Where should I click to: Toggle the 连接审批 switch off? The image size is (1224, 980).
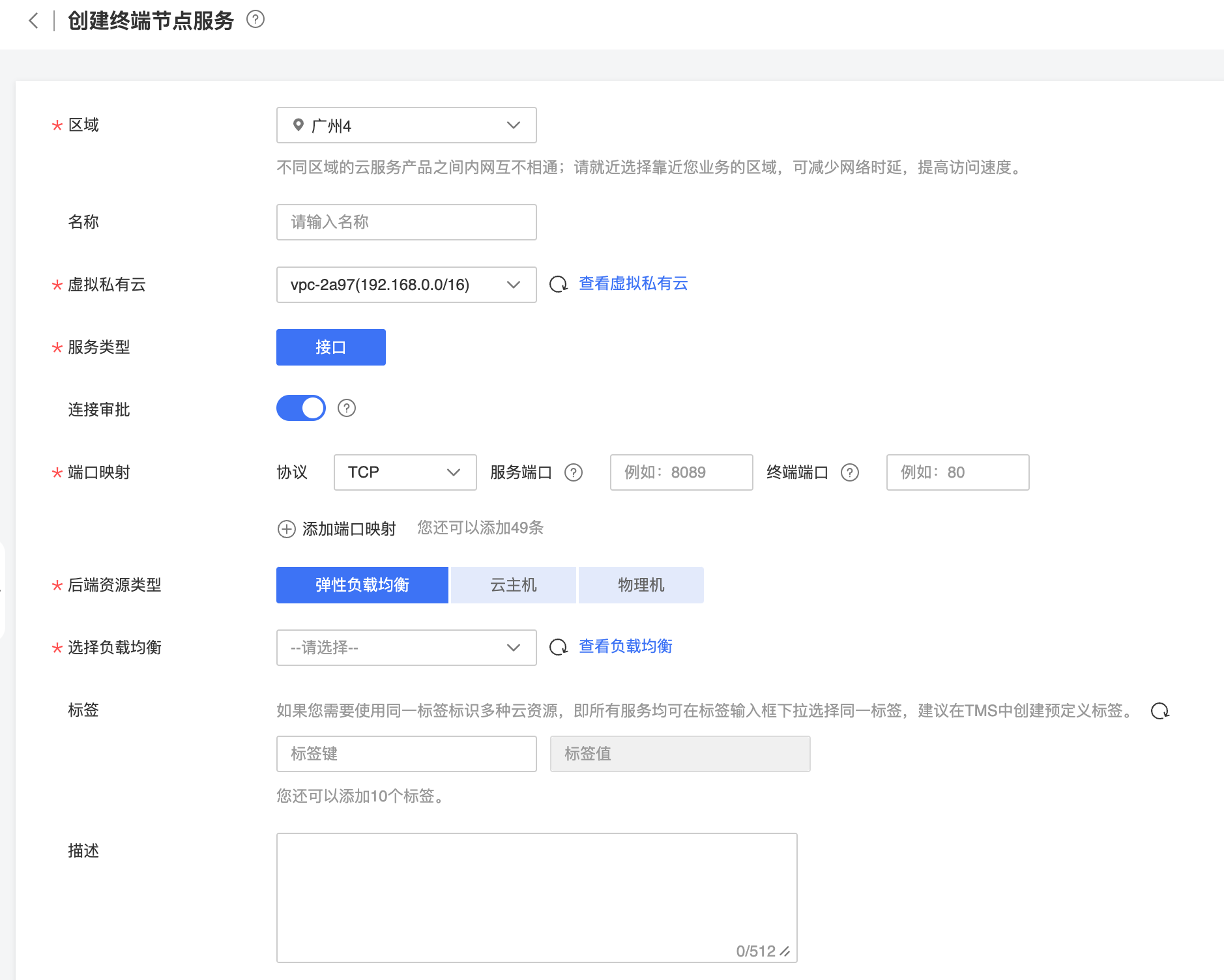tap(301, 409)
